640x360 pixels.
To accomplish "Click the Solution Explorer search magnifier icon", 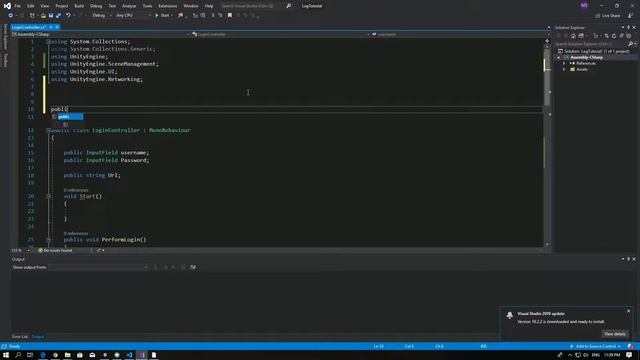I will pos(630,44).
